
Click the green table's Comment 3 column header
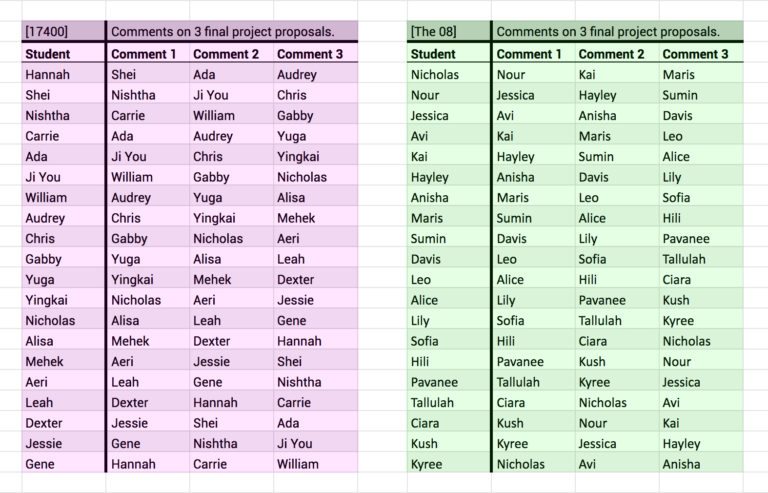[701, 54]
